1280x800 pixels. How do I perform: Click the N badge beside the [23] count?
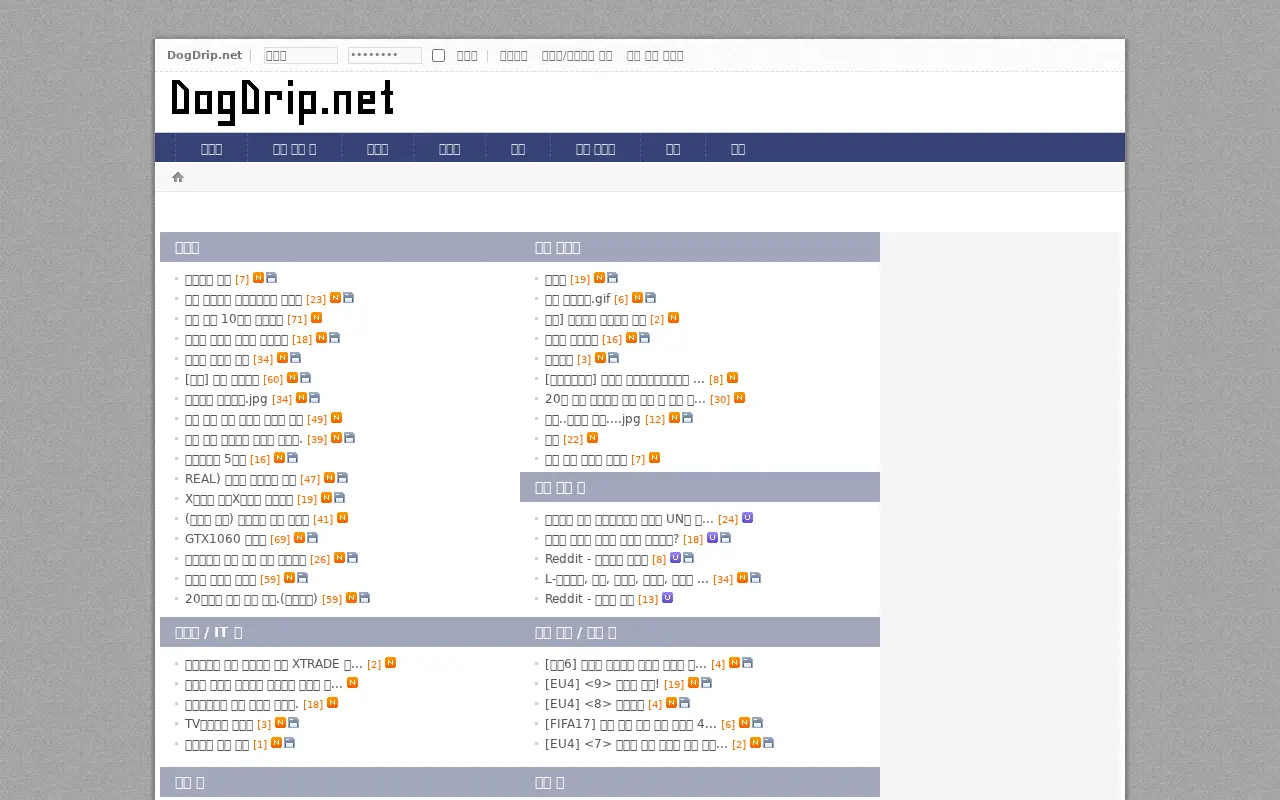335,298
